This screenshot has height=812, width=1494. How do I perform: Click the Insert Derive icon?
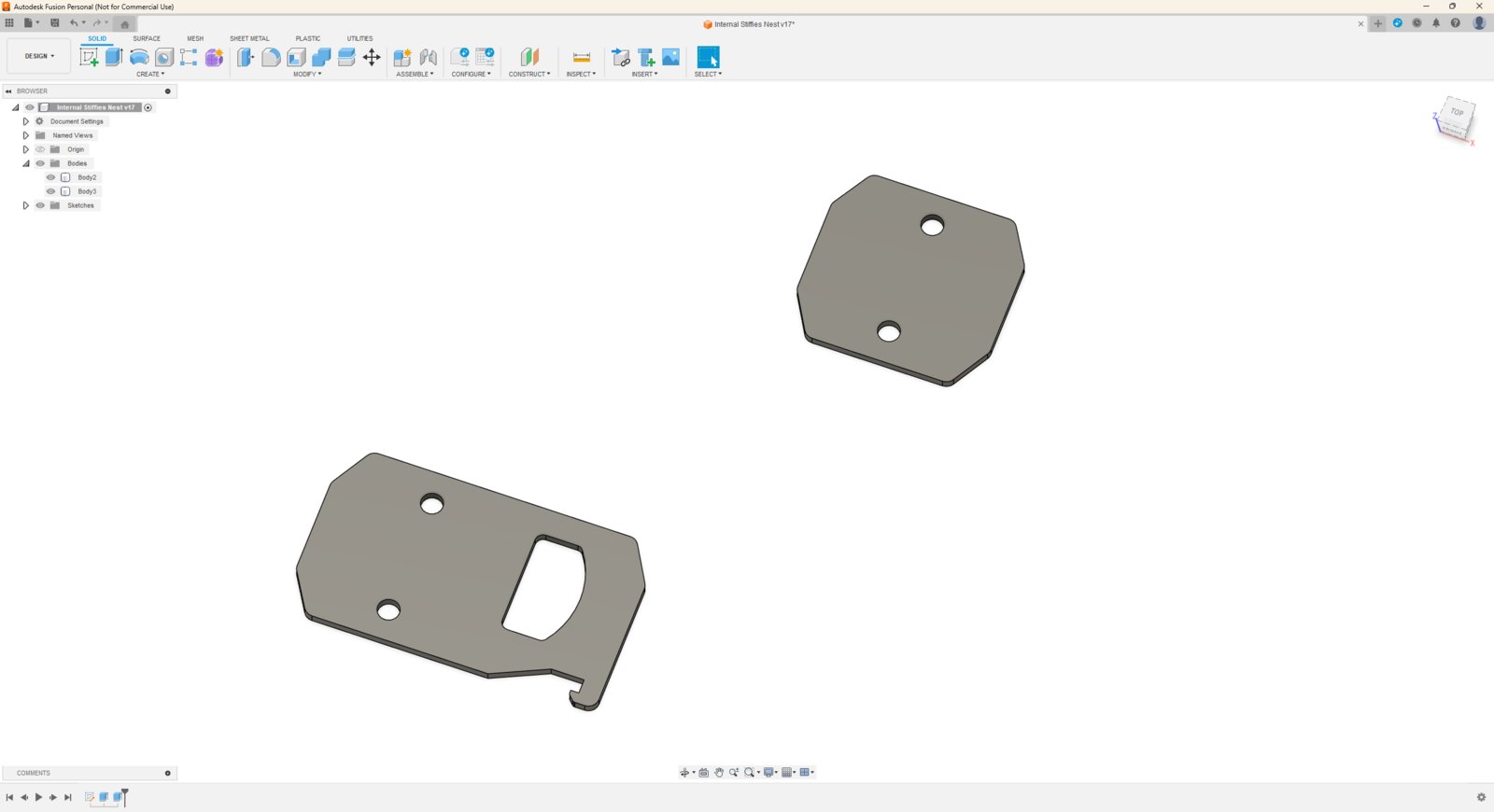tap(620, 57)
